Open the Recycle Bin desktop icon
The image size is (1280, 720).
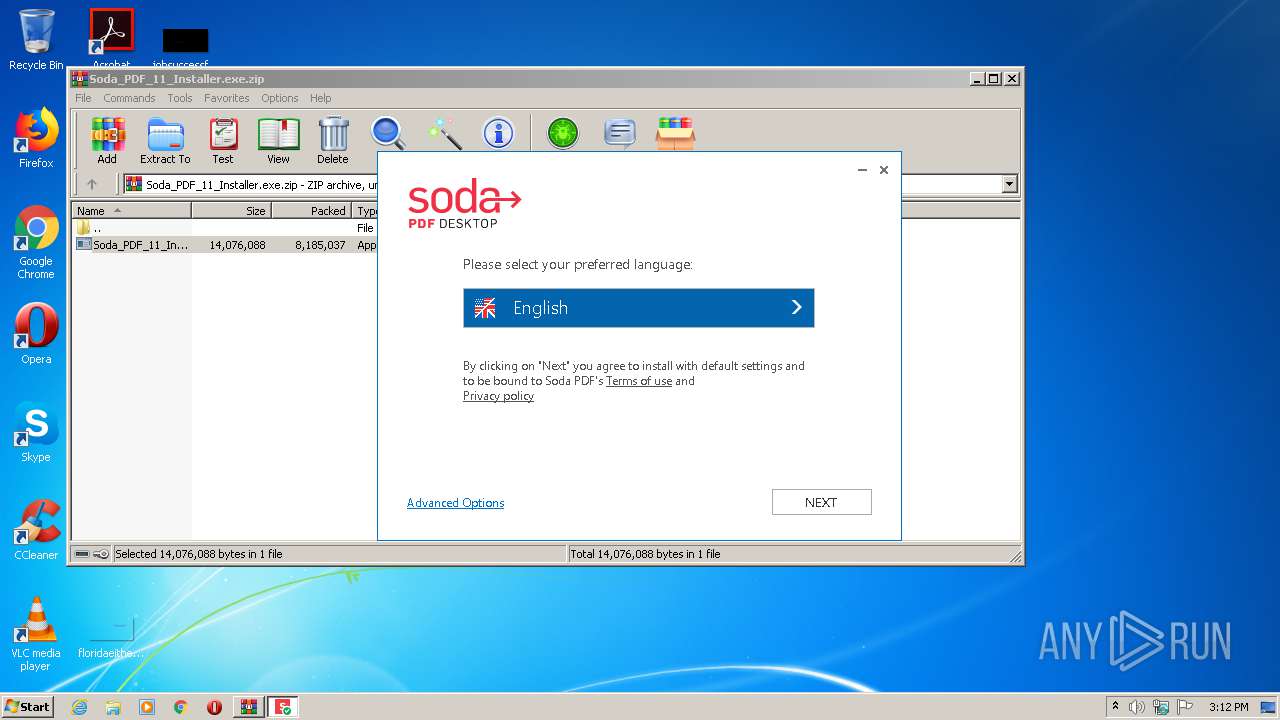36,40
